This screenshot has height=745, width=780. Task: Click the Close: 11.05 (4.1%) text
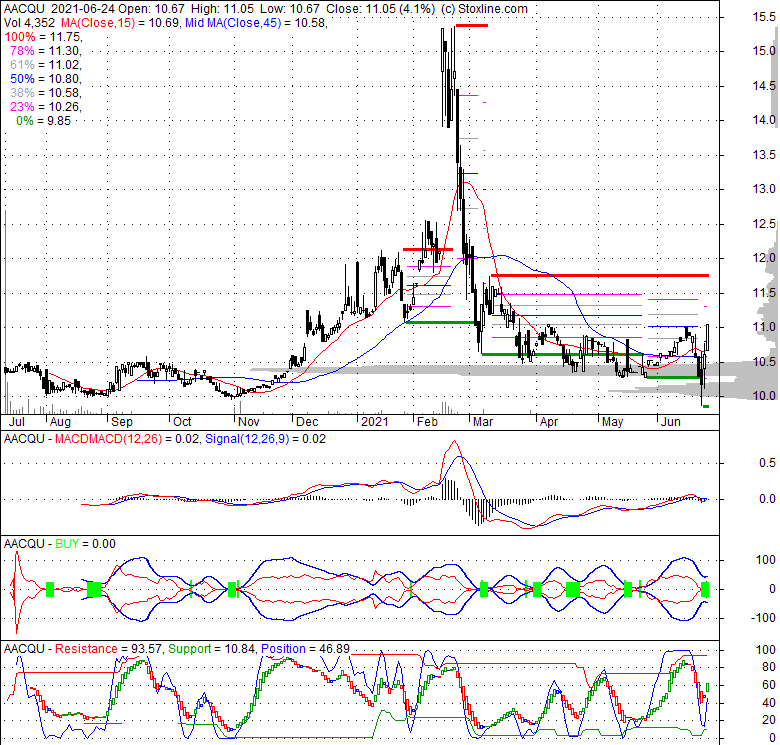point(380,9)
